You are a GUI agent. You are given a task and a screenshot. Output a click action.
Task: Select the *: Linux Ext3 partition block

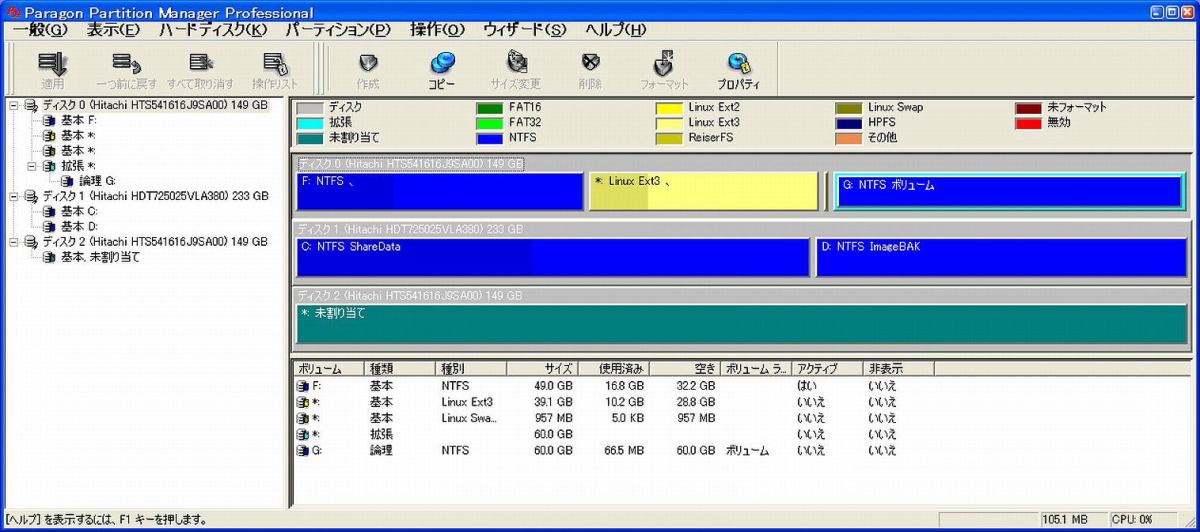click(x=704, y=192)
